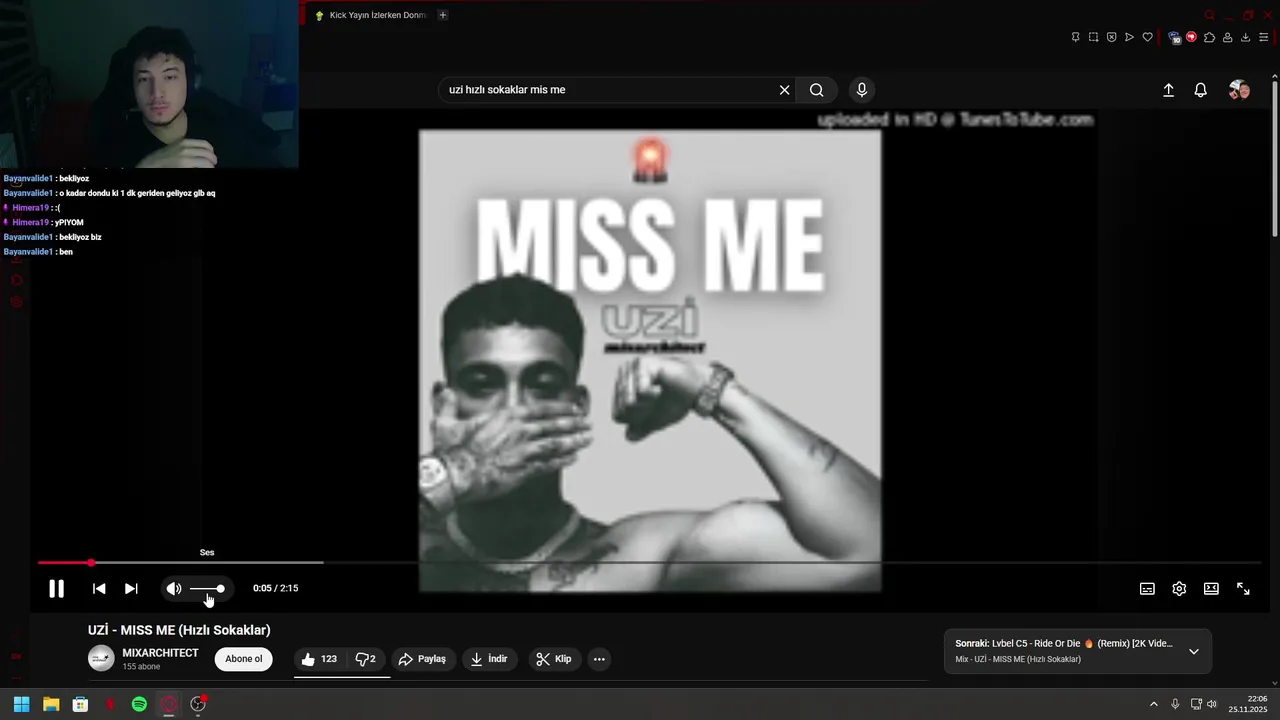
Task: Click the browser pin icon
Action: (x=1075, y=37)
